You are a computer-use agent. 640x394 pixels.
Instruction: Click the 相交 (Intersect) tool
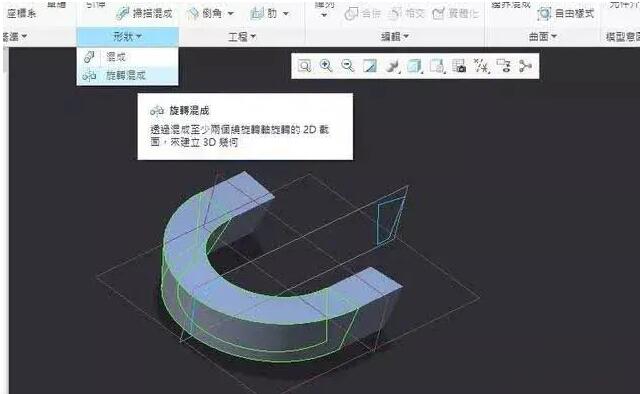(406, 13)
